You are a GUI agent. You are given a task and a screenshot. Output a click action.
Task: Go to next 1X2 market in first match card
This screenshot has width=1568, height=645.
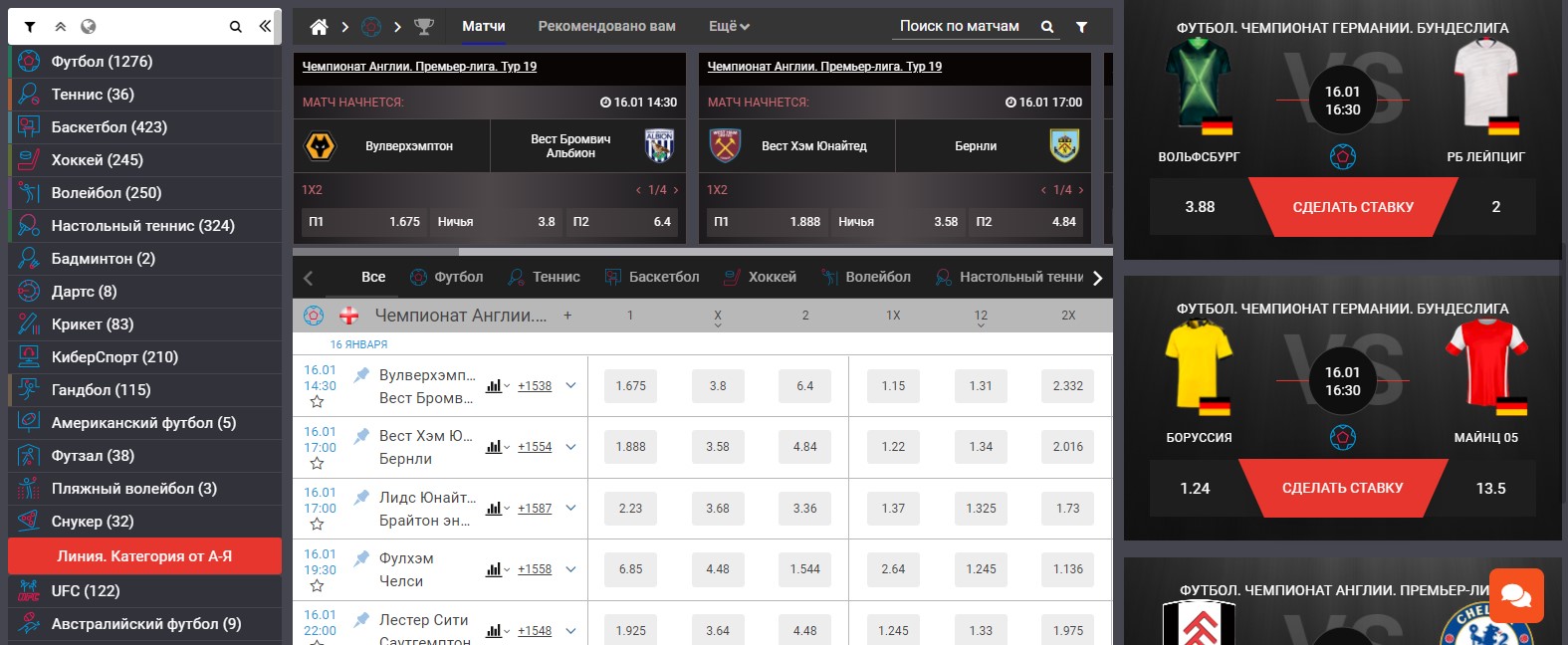click(x=676, y=190)
